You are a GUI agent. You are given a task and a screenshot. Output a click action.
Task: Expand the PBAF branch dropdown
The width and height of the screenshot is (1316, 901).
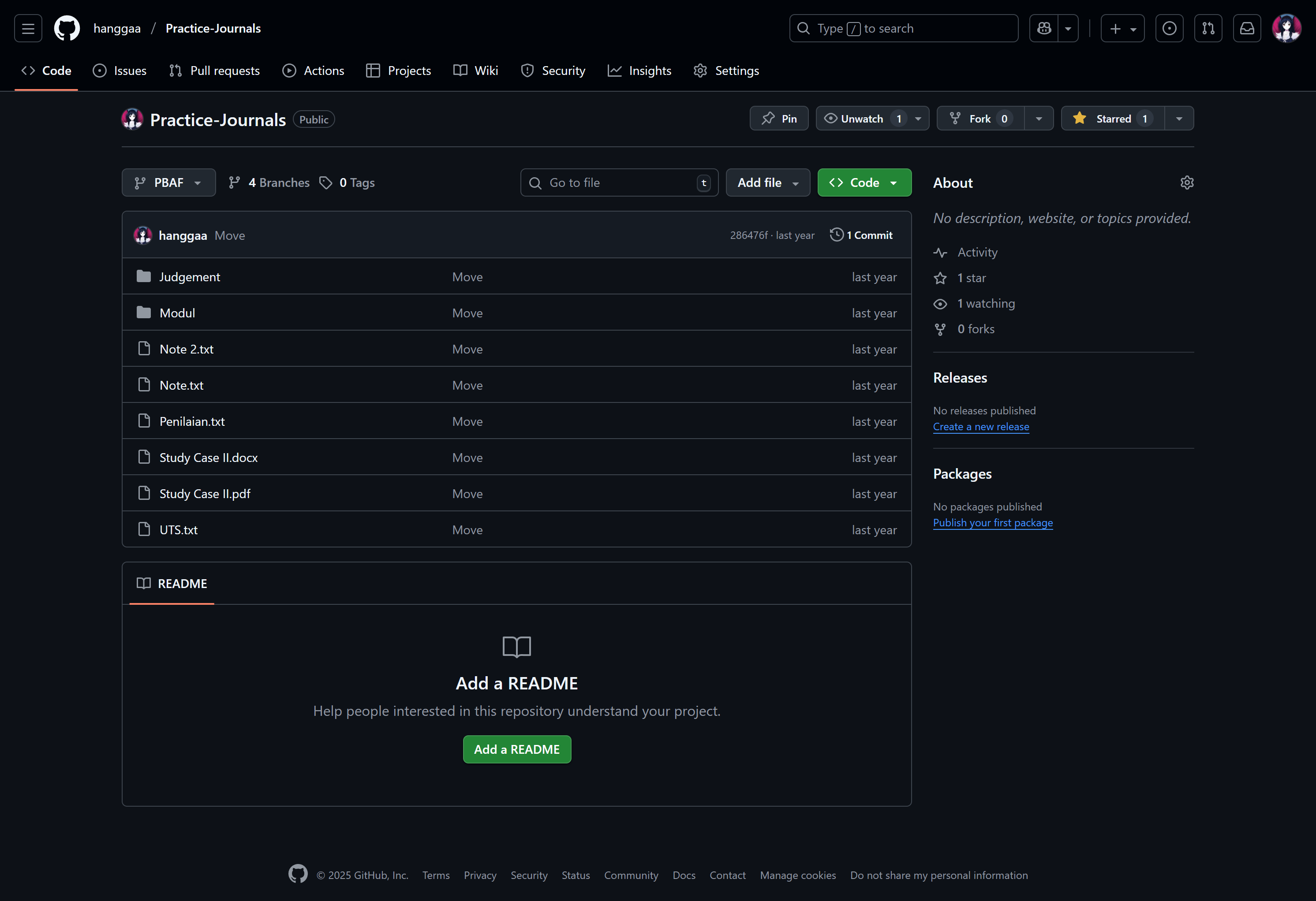(168, 182)
